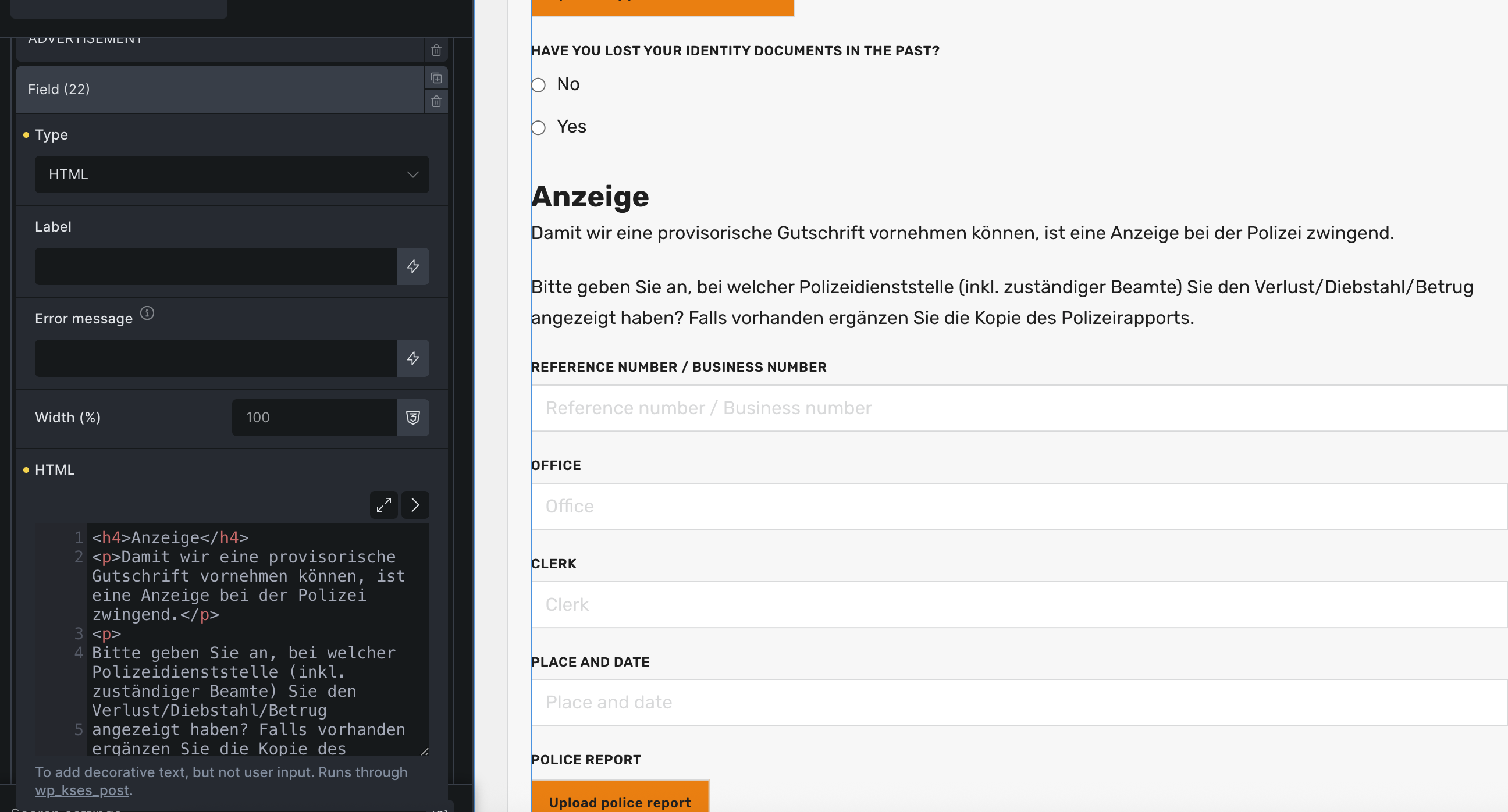Duplicate Field (22) with the clone icon
Viewport: 1508px width, 812px height.
(436, 78)
